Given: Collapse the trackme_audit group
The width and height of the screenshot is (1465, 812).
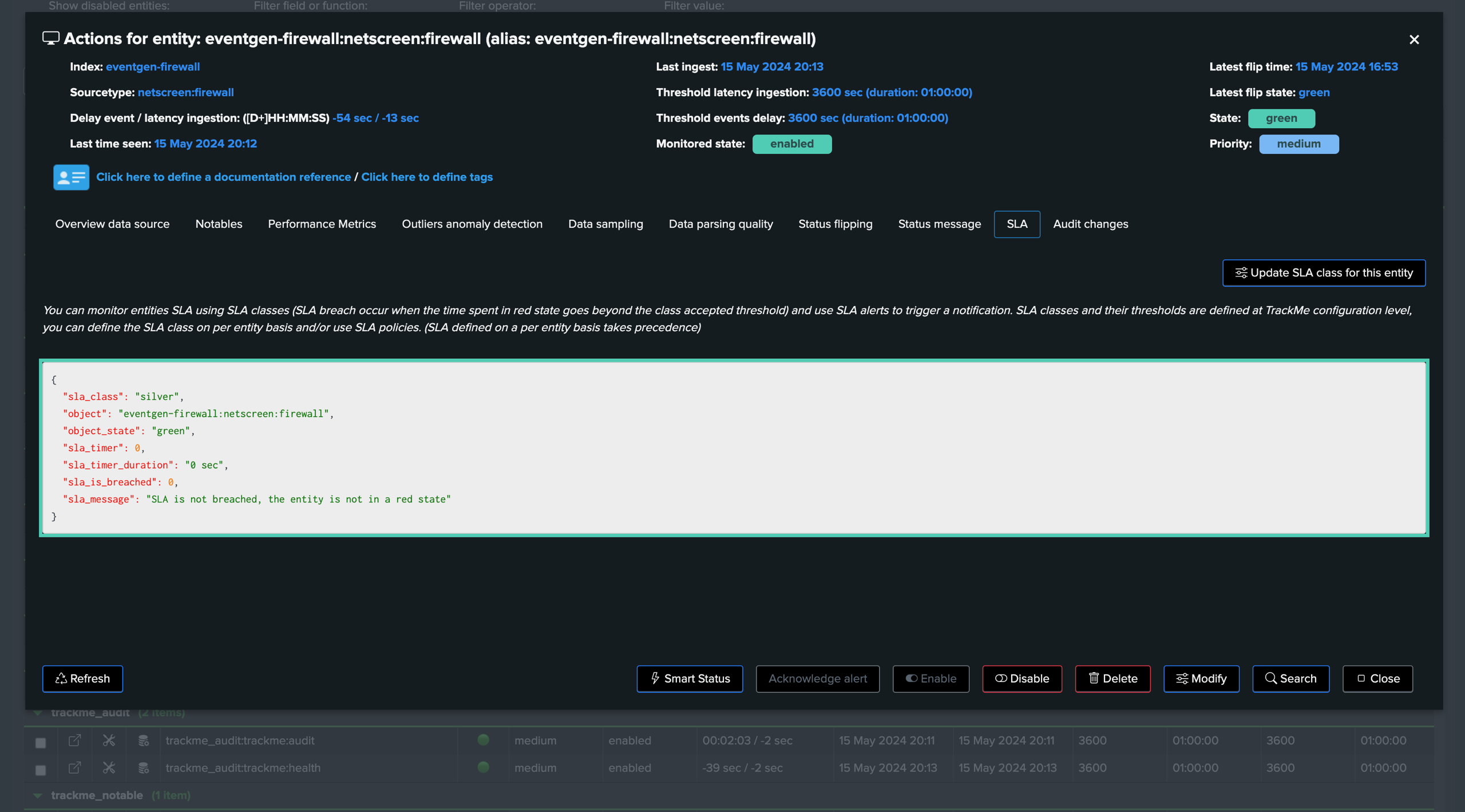Looking at the screenshot, I should [x=38, y=712].
